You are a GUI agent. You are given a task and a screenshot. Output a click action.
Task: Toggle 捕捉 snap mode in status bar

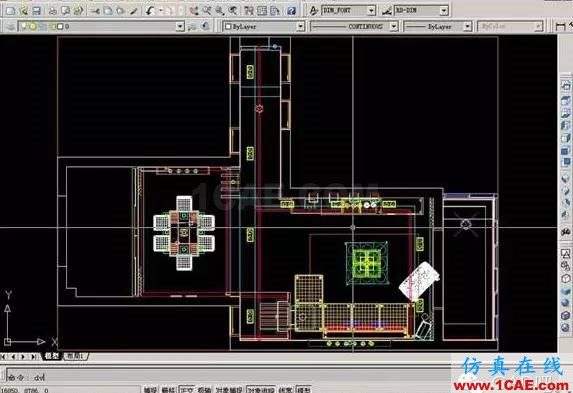point(150,390)
